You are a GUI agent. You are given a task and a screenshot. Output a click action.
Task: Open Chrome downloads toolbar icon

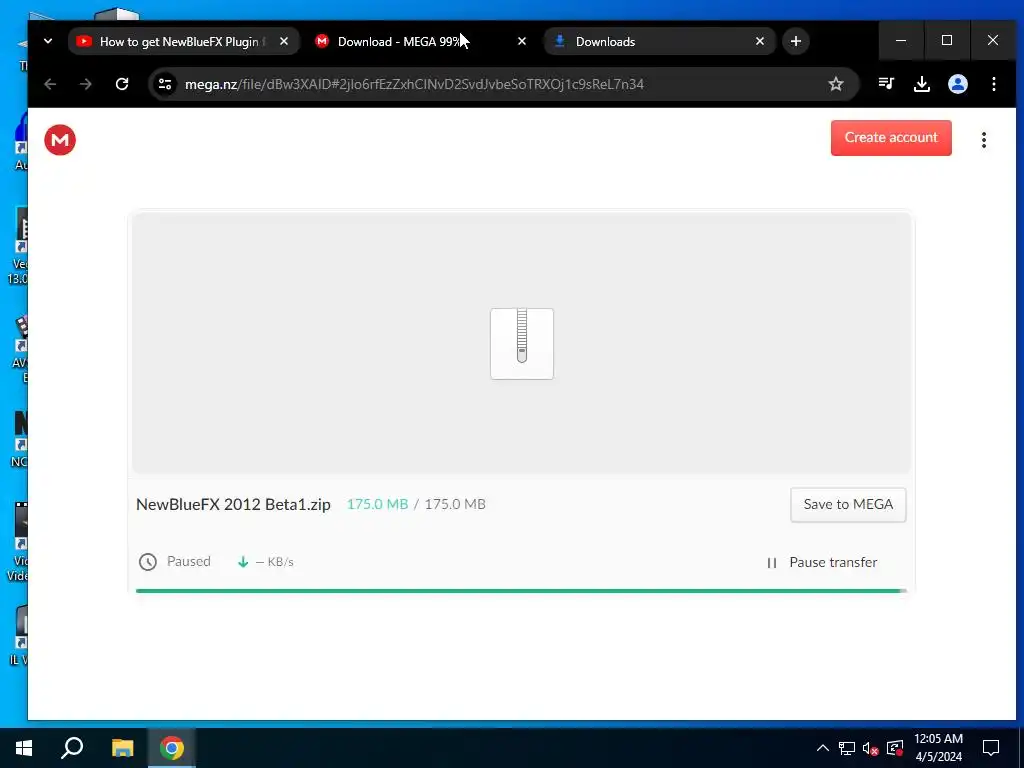point(921,84)
